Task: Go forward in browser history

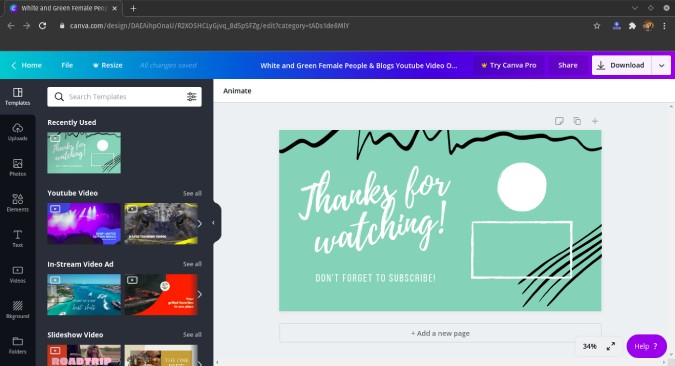Action: point(26,26)
